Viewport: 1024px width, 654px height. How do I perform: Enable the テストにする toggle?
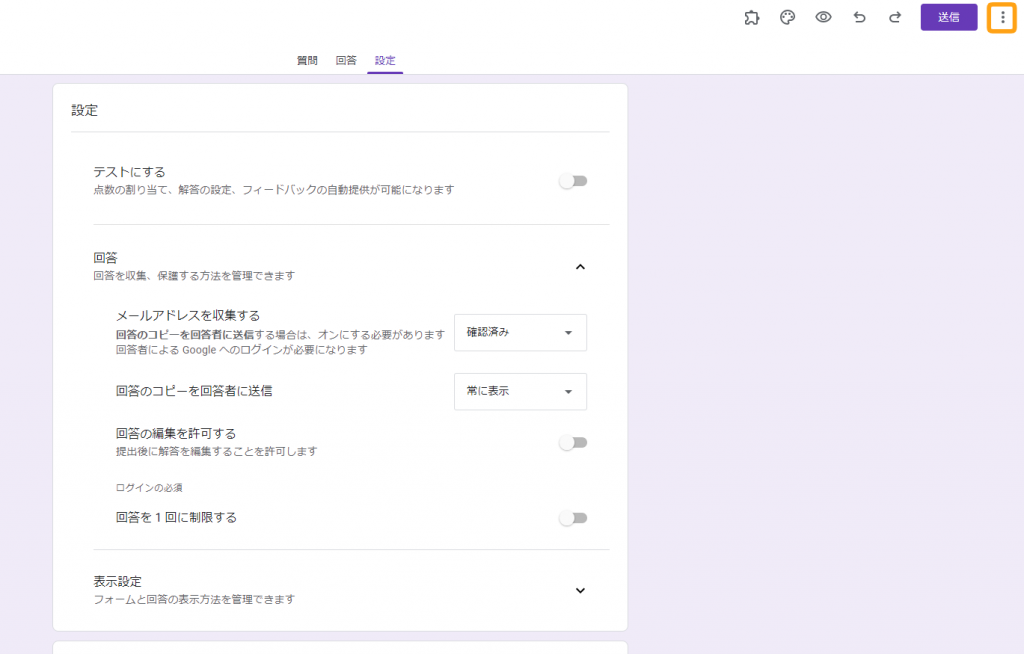pyautogui.click(x=573, y=181)
